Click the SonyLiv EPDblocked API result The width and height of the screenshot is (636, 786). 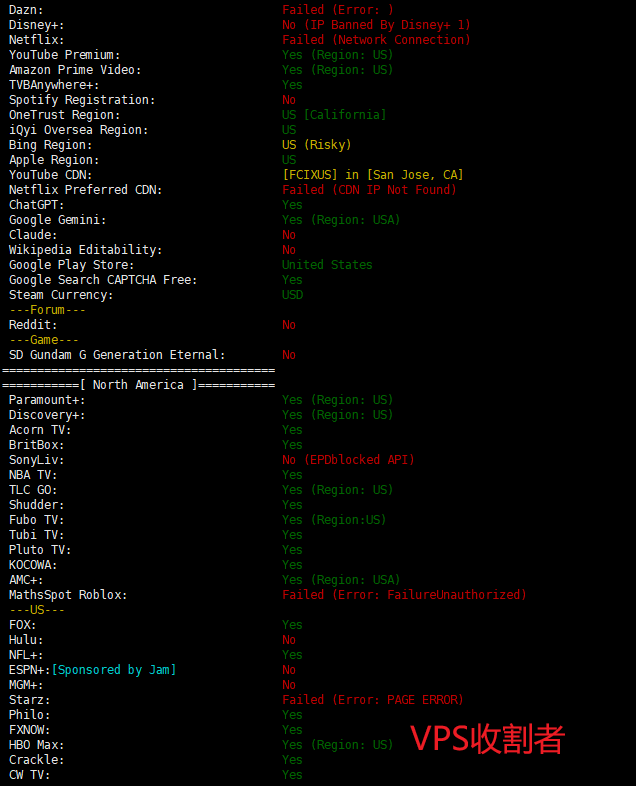click(348, 460)
